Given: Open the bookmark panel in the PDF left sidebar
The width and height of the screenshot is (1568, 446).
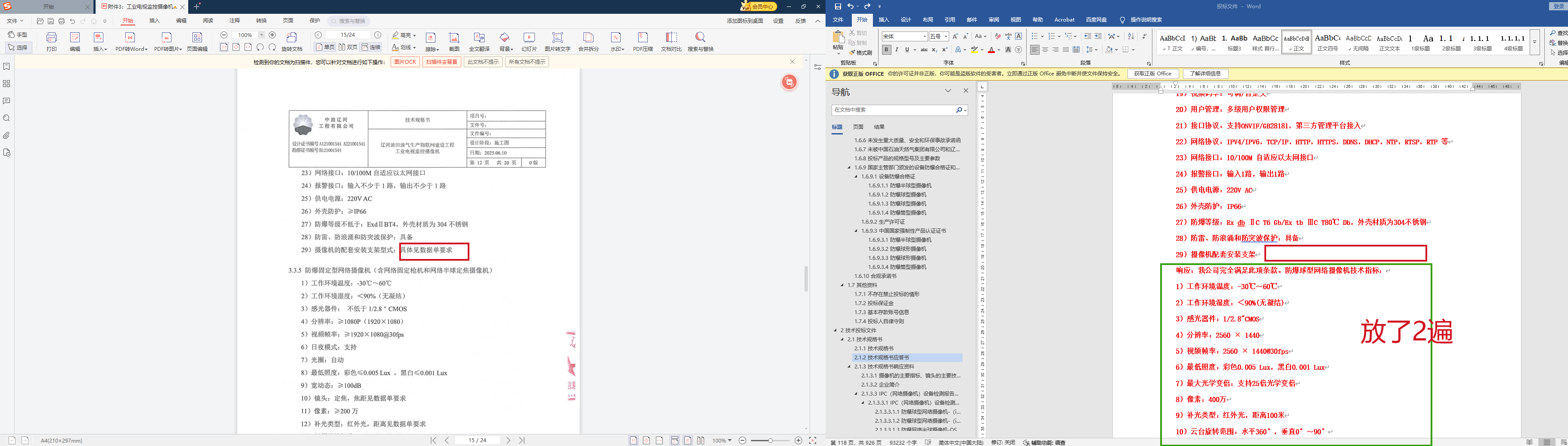Looking at the screenshot, I should (x=7, y=66).
